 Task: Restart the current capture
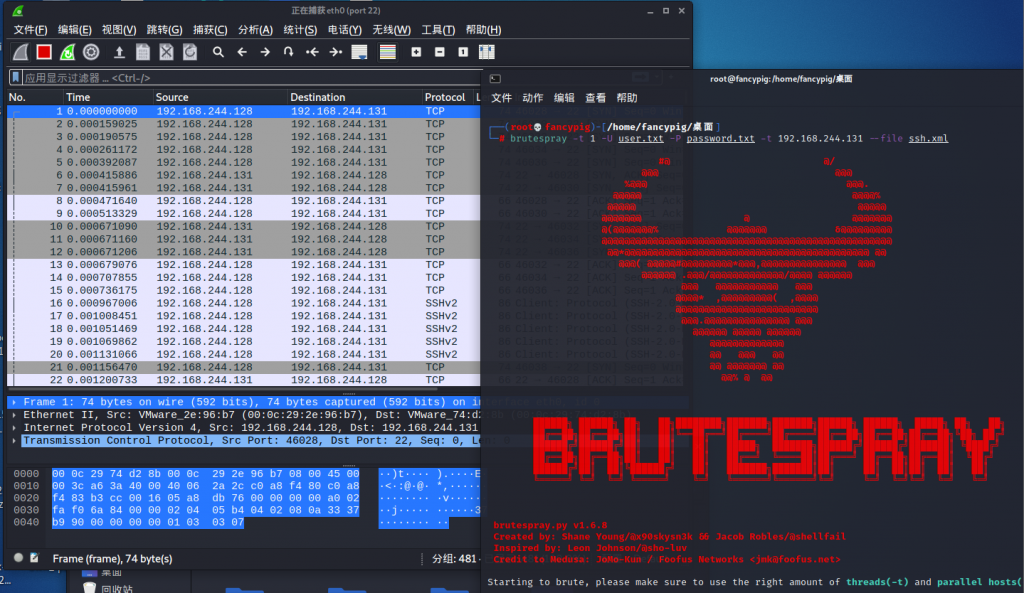pos(67,52)
